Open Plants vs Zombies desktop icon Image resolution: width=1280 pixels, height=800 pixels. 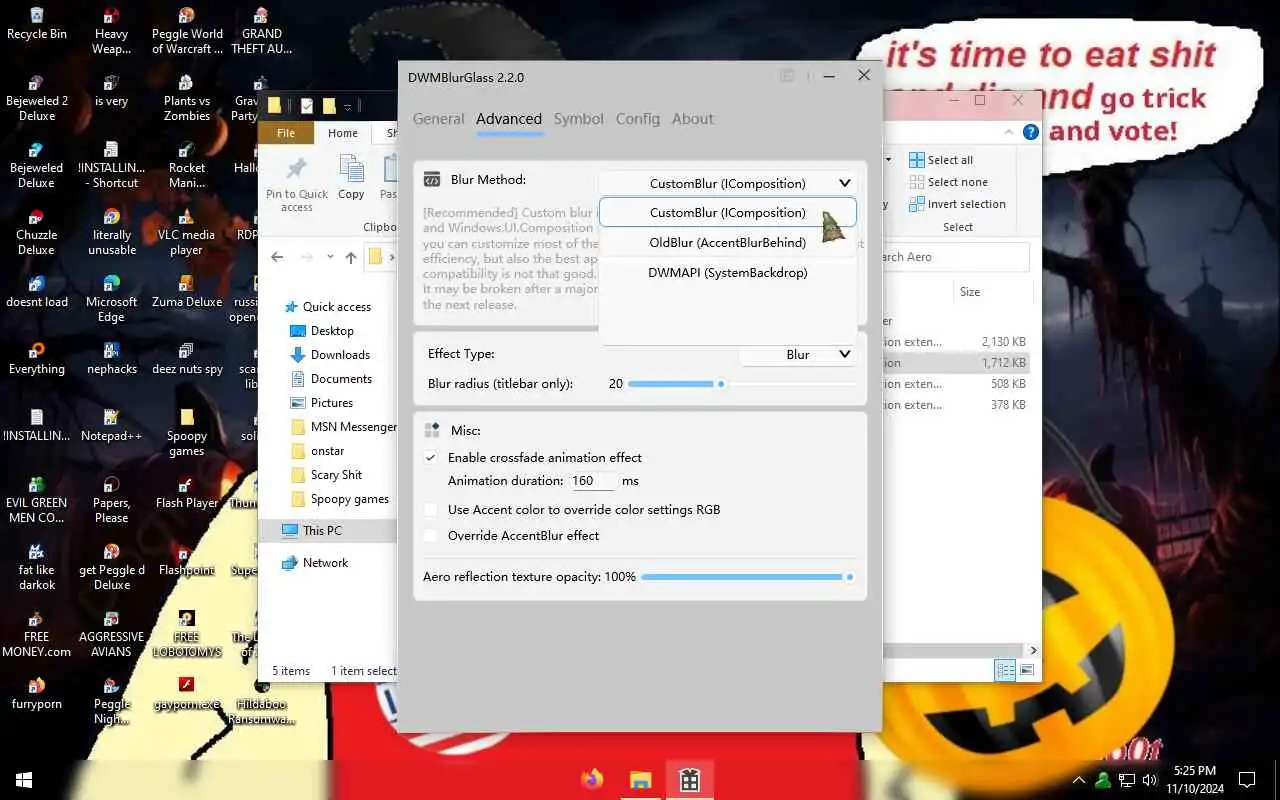(187, 98)
